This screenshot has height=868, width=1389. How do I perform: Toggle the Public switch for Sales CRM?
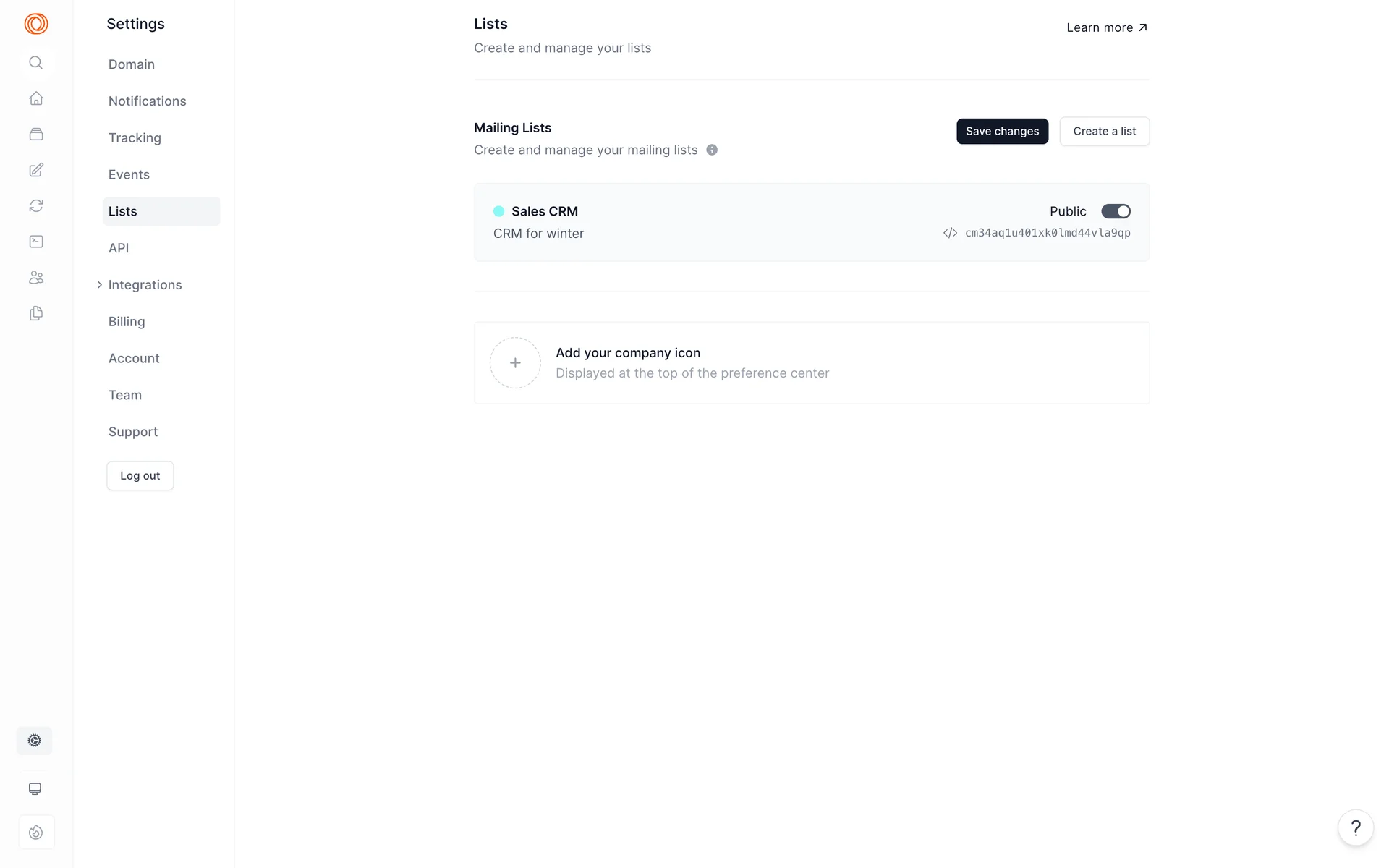1116,211
